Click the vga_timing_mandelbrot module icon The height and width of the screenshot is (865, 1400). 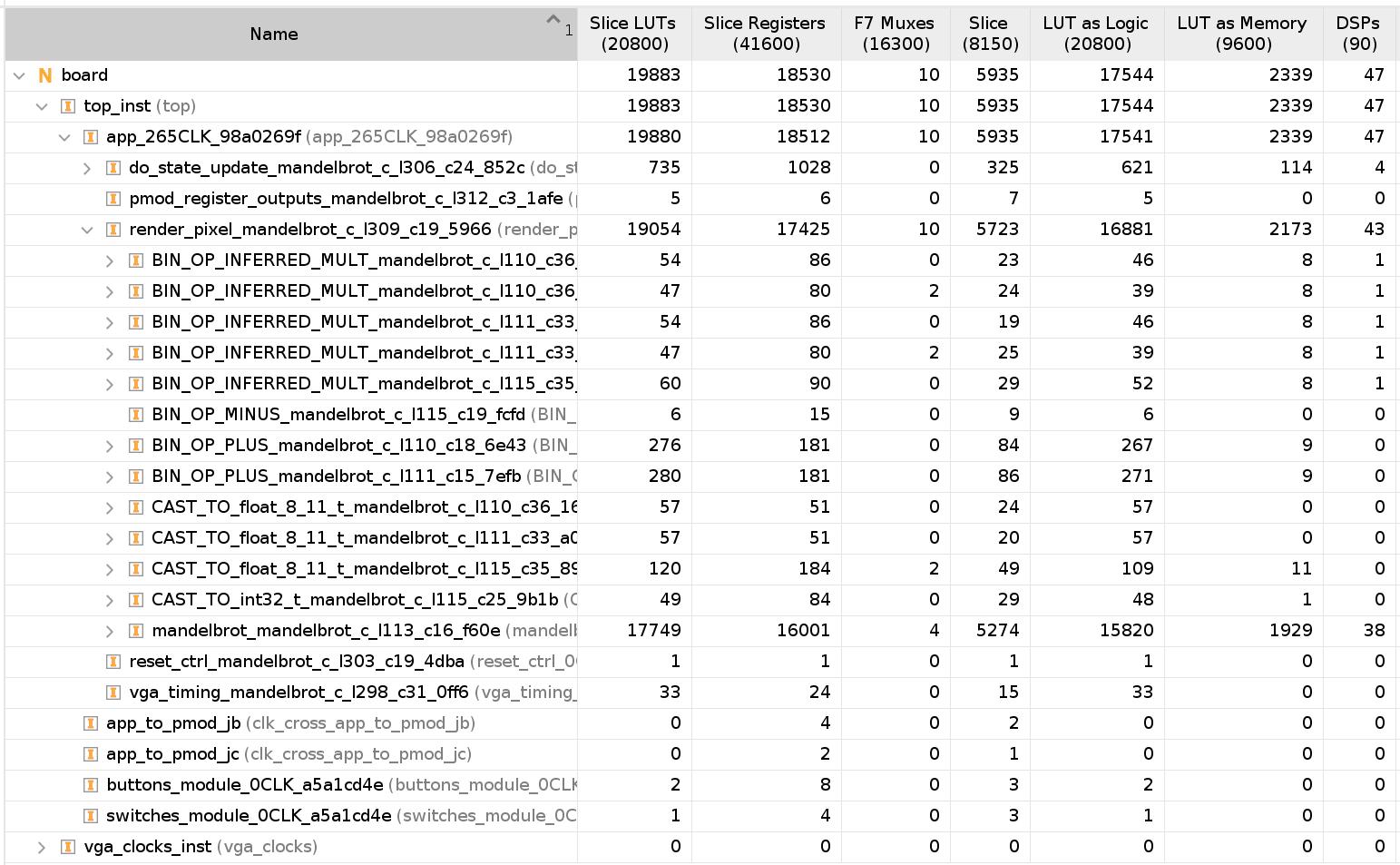point(113,693)
